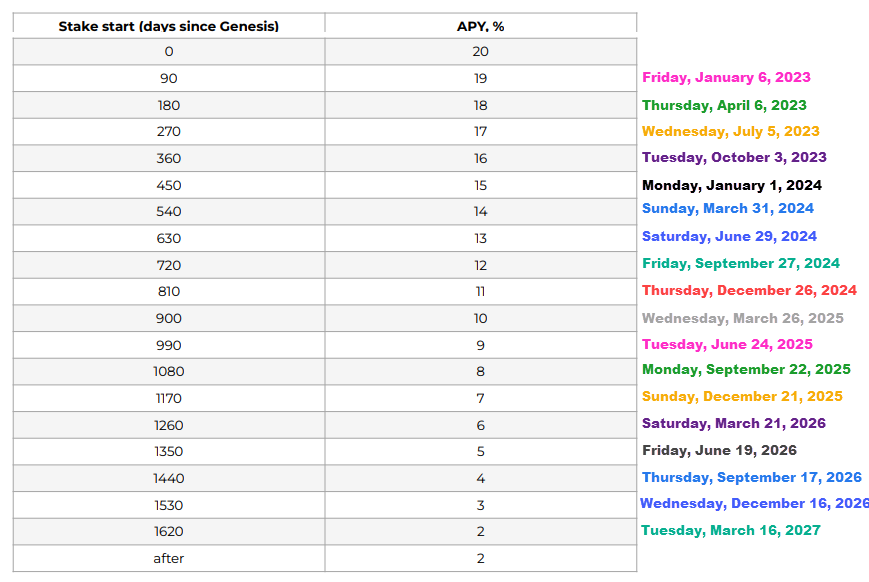Click the 'Stake start (days since Genesis)' header
869x582 pixels.
point(168,26)
